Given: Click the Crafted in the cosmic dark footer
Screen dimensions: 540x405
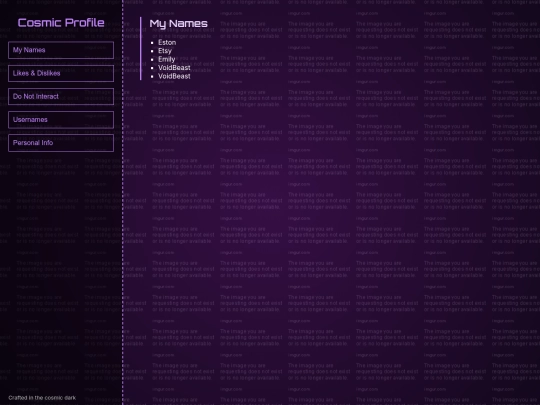Looking at the screenshot, I should click(42, 398).
